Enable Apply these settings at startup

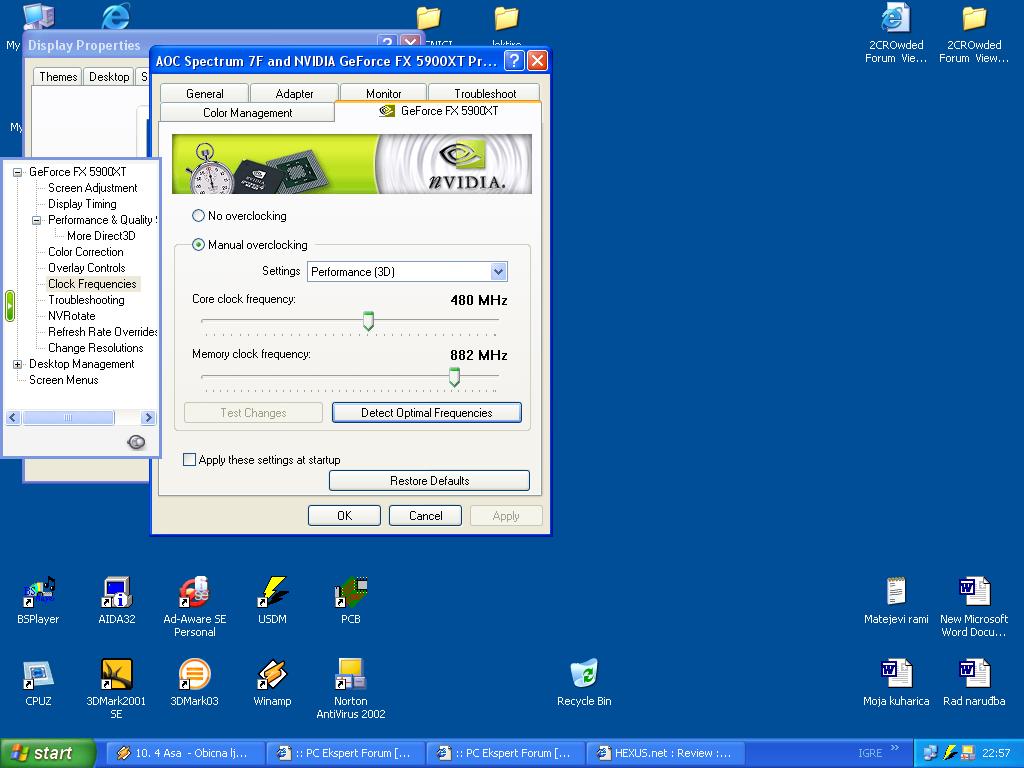pos(189,460)
